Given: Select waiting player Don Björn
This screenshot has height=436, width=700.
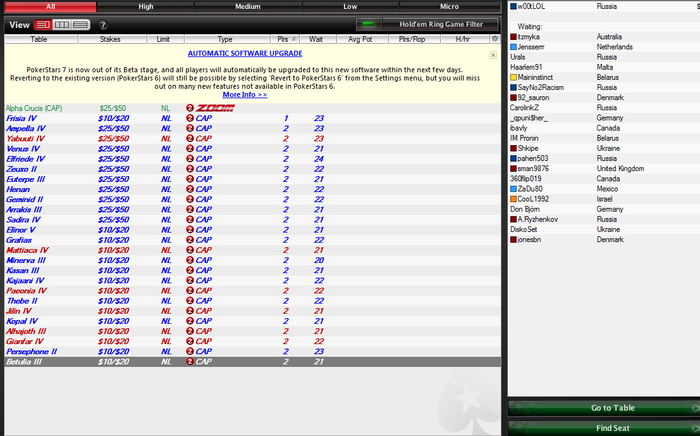Looking at the screenshot, I should coord(525,209).
